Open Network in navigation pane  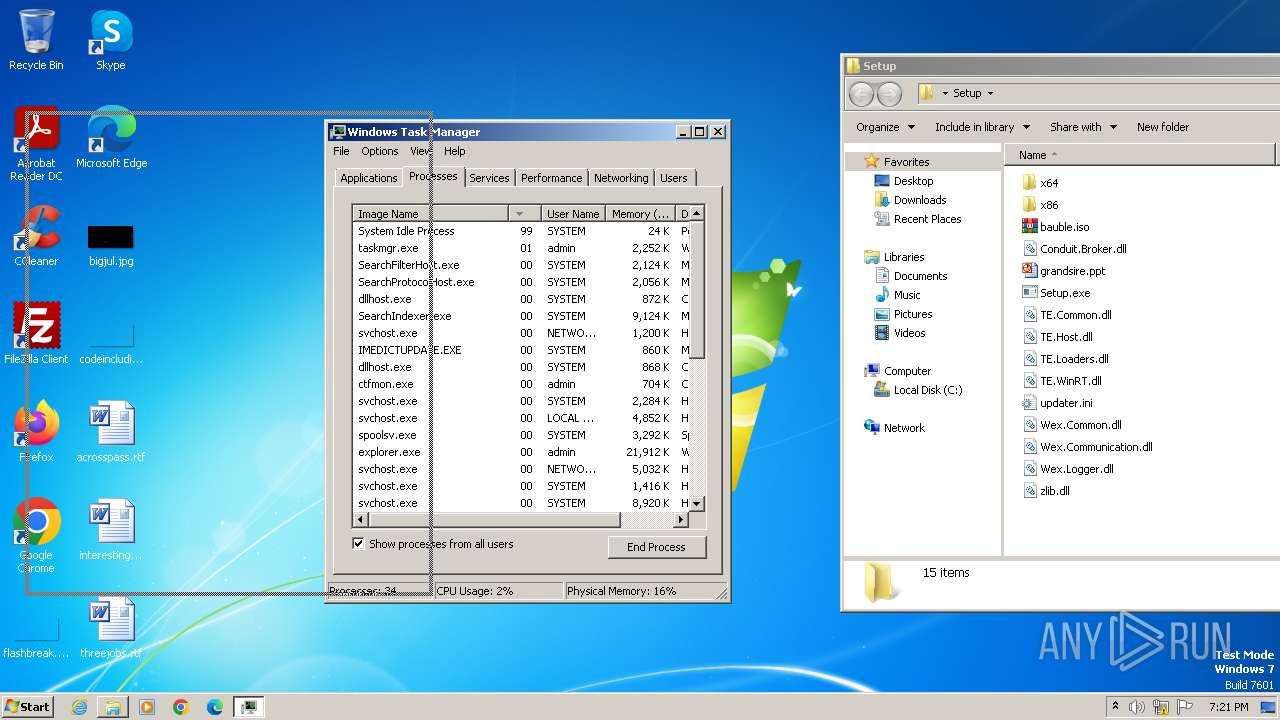tap(895, 428)
